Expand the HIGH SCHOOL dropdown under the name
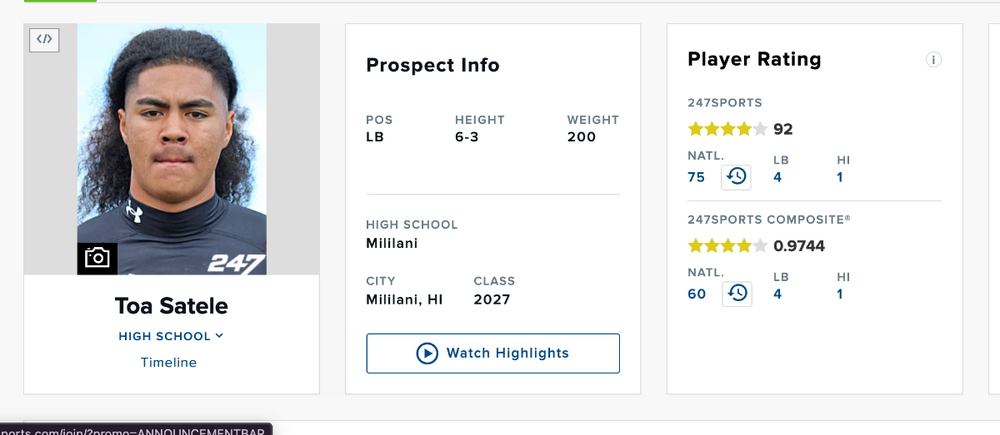Image resolution: width=1000 pixels, height=435 pixels. coord(171,336)
